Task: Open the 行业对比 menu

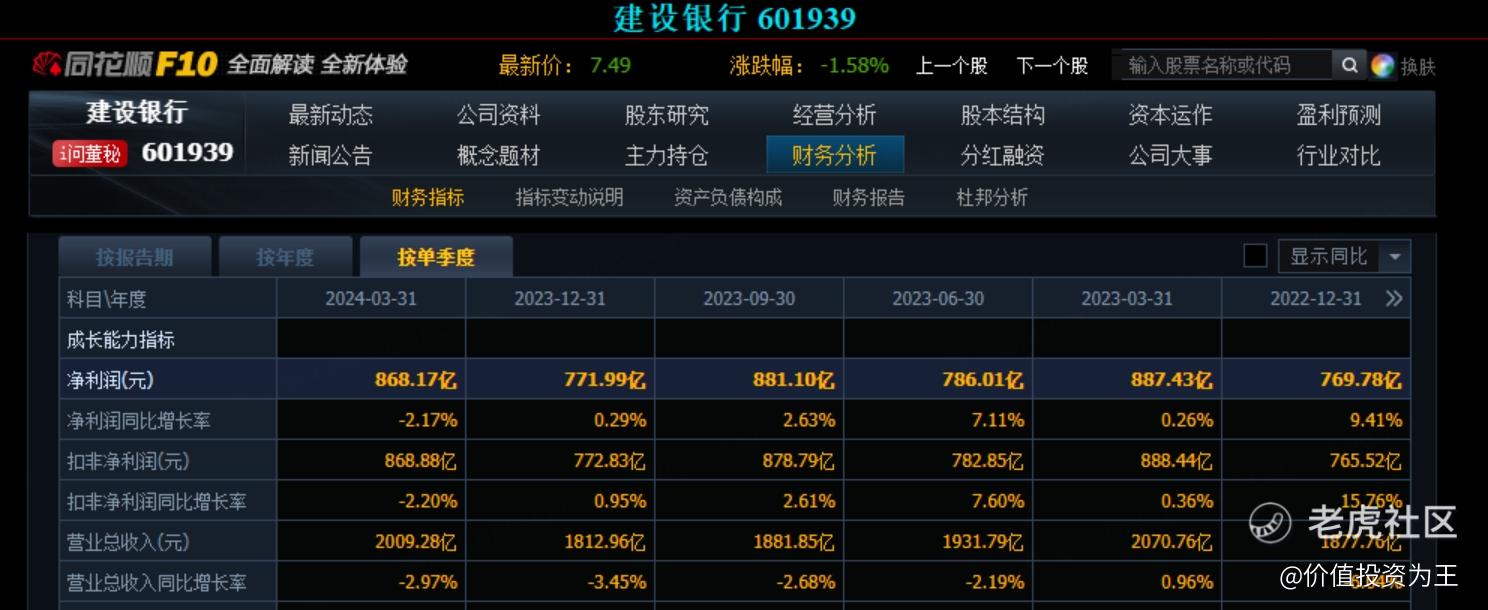Action: click(1338, 155)
